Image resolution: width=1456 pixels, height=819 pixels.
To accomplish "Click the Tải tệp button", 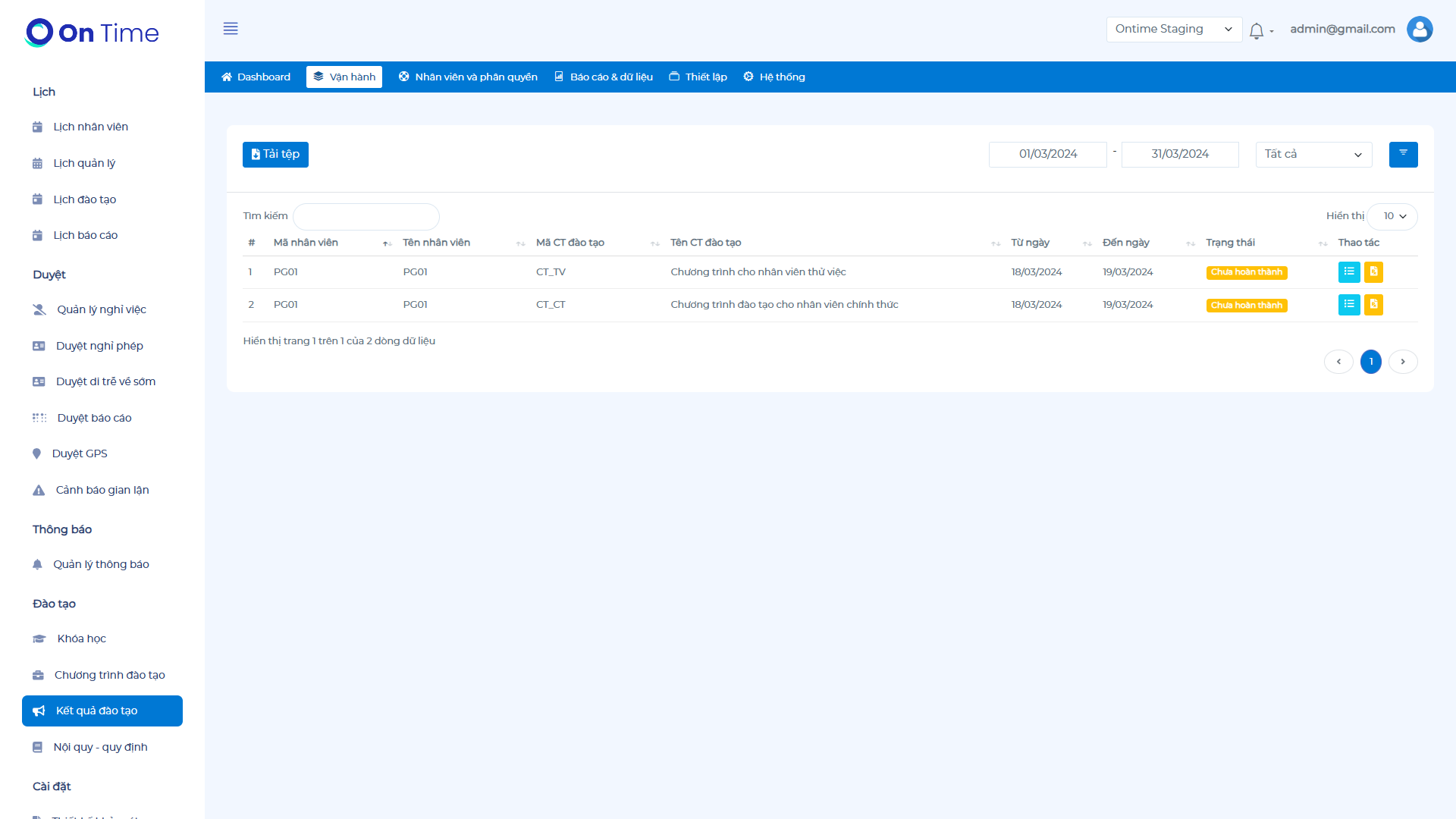I will pyautogui.click(x=275, y=155).
